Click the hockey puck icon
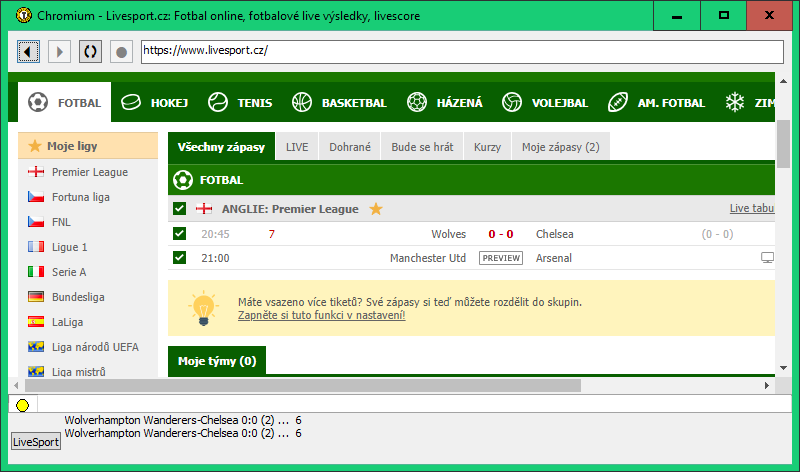The width and height of the screenshot is (800, 472). [131, 103]
